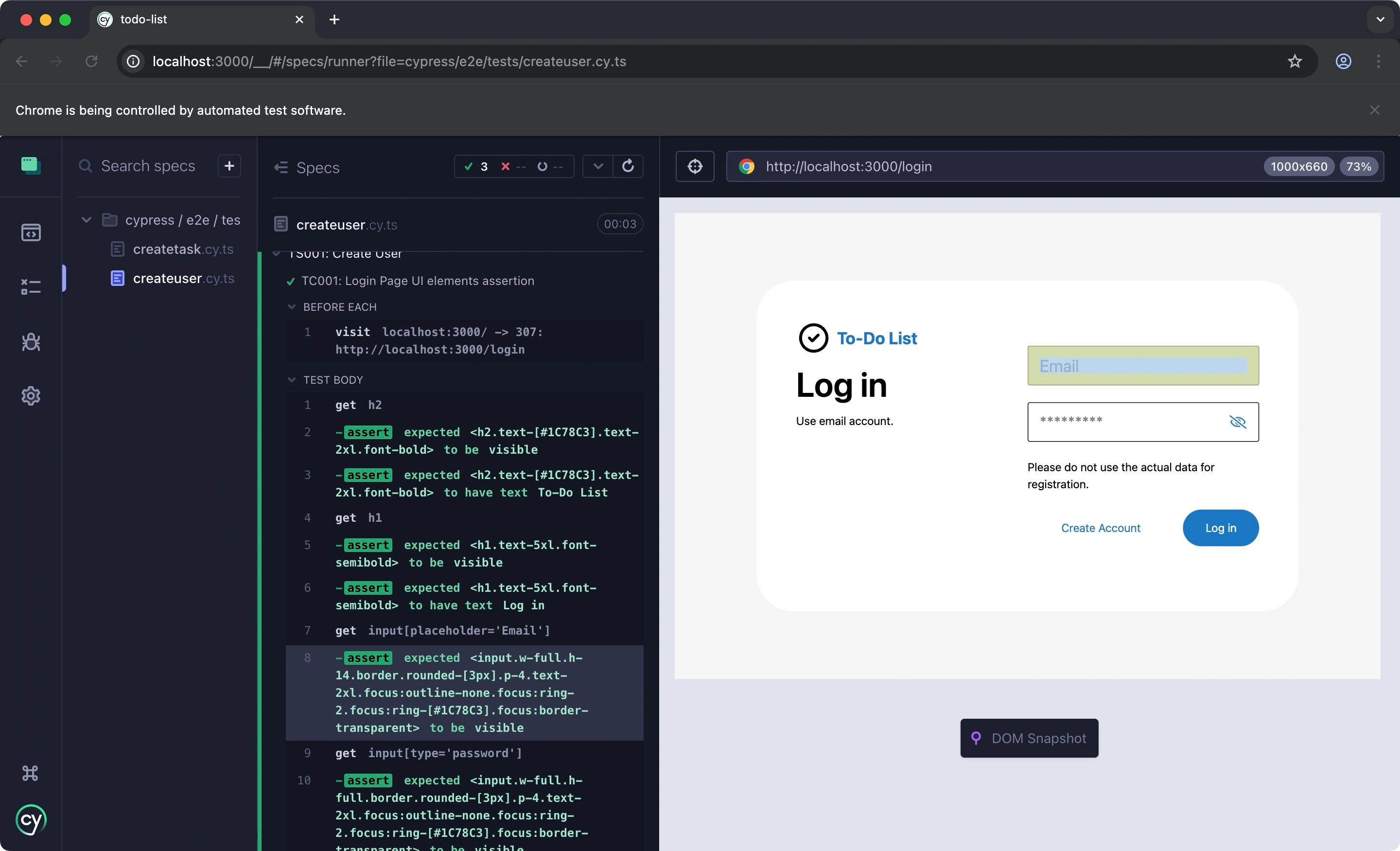Image resolution: width=1400 pixels, height=851 pixels.
Task: Click the Create Account link
Action: tap(1101, 528)
